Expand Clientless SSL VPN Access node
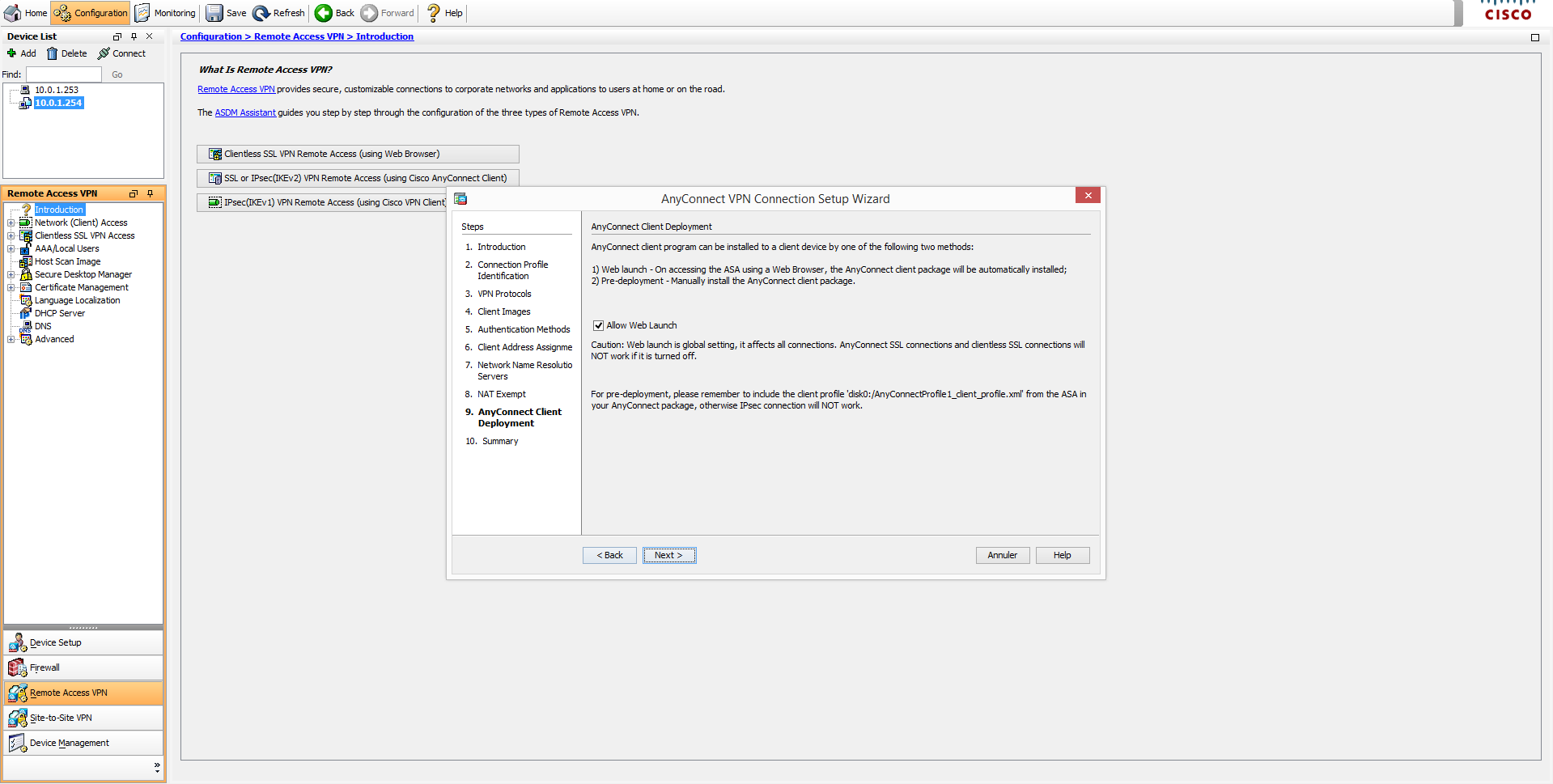This screenshot has width=1553, height=784. (11, 235)
